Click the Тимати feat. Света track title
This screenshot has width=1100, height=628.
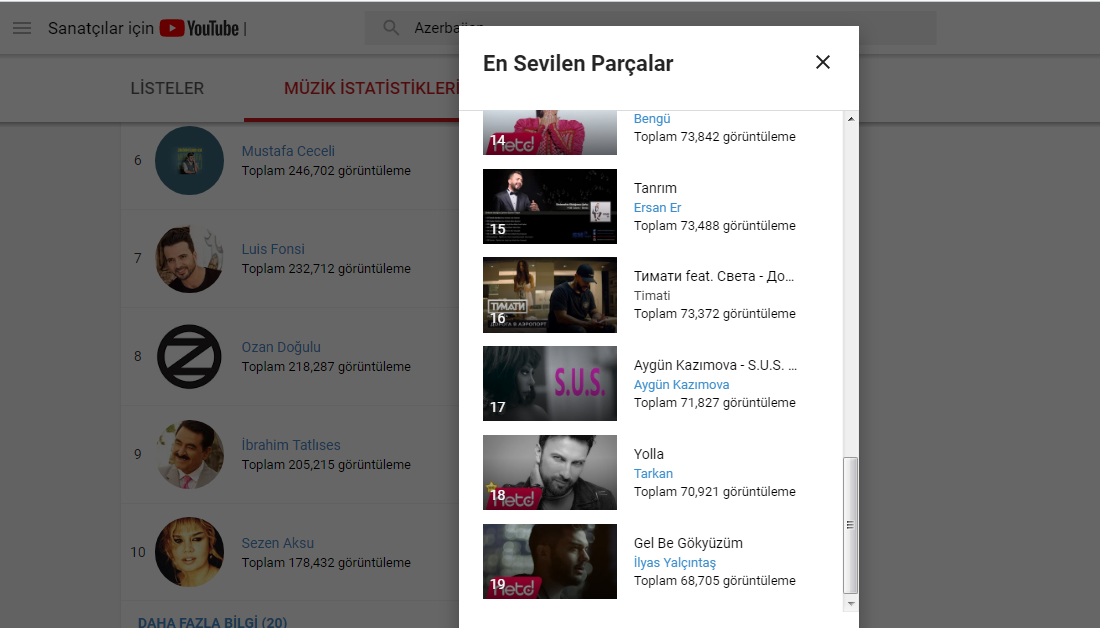point(713,276)
